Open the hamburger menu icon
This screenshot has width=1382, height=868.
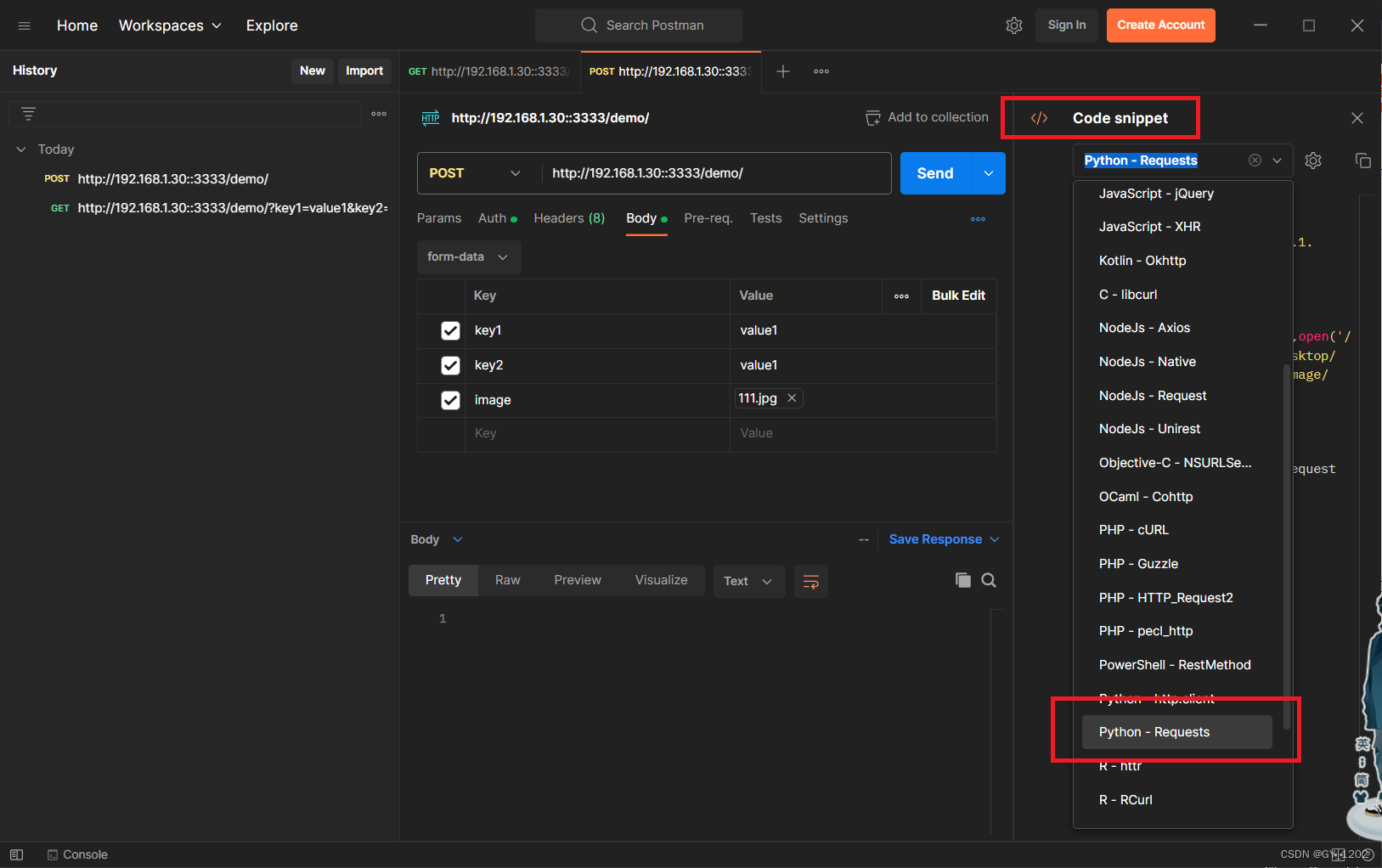pos(24,25)
